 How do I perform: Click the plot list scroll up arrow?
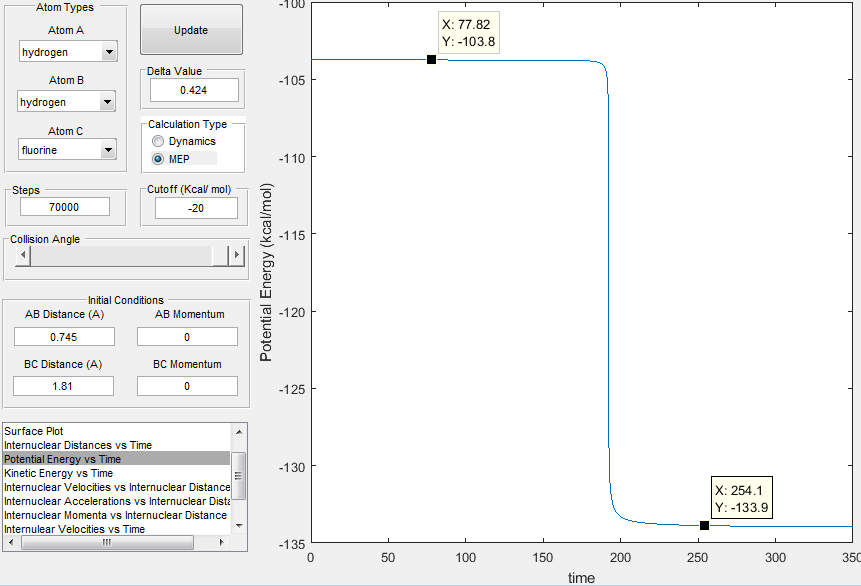click(x=239, y=432)
